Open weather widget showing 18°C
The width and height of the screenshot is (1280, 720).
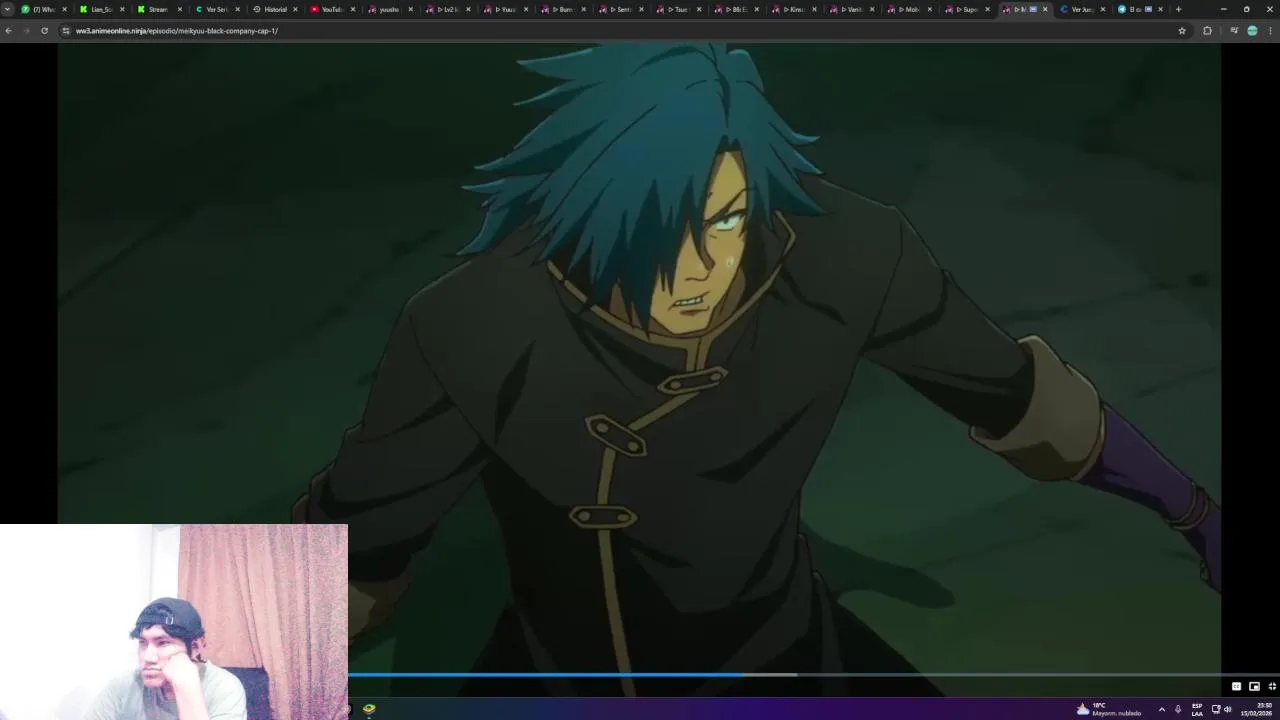(1108, 709)
